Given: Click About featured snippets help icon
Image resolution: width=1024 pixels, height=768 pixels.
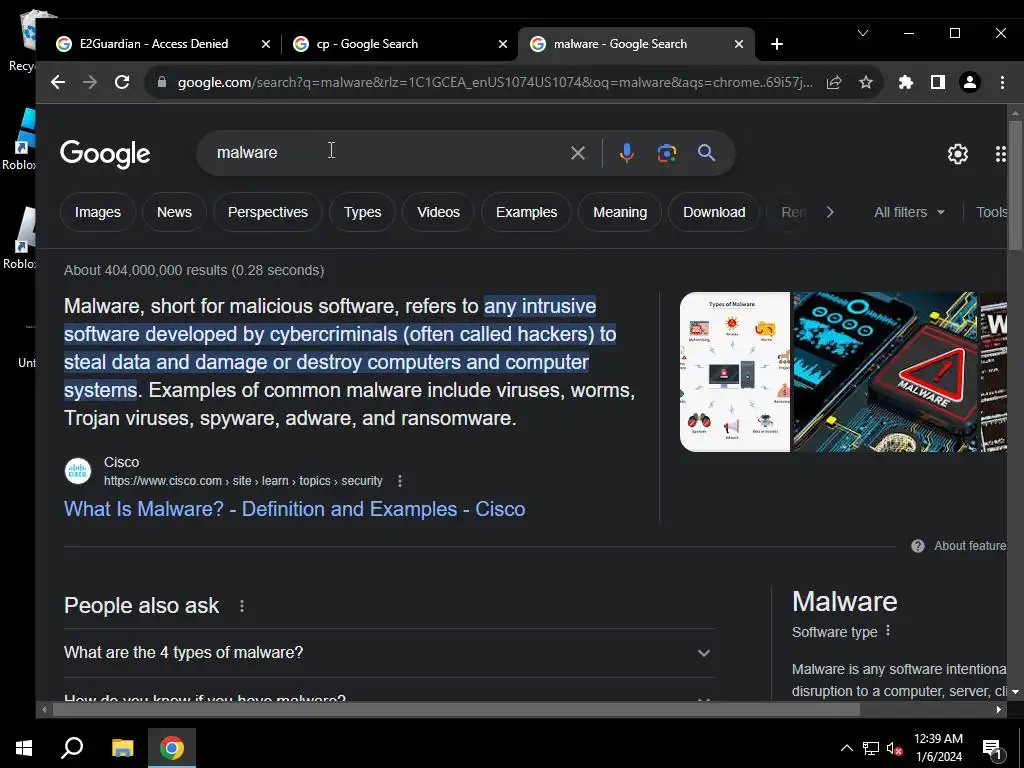Looking at the screenshot, I should 918,546.
